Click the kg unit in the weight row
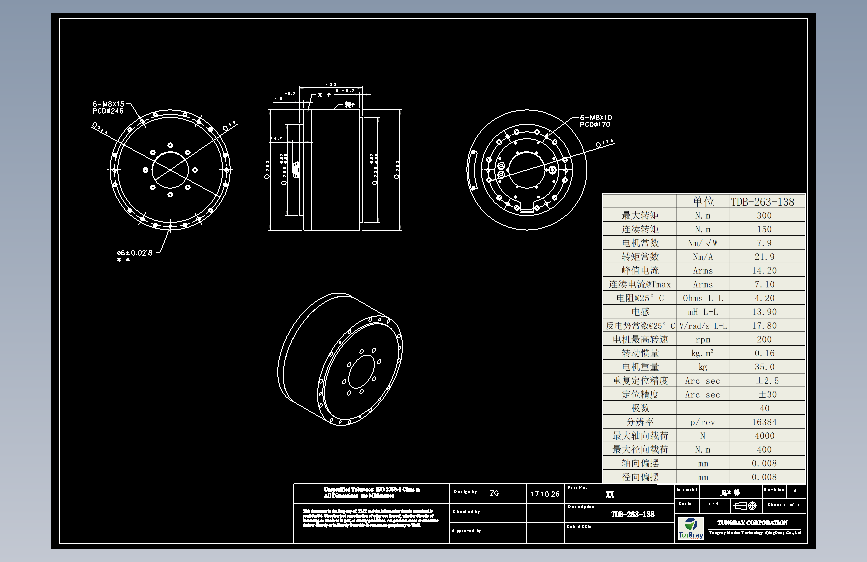867x562 pixels. [x=703, y=367]
